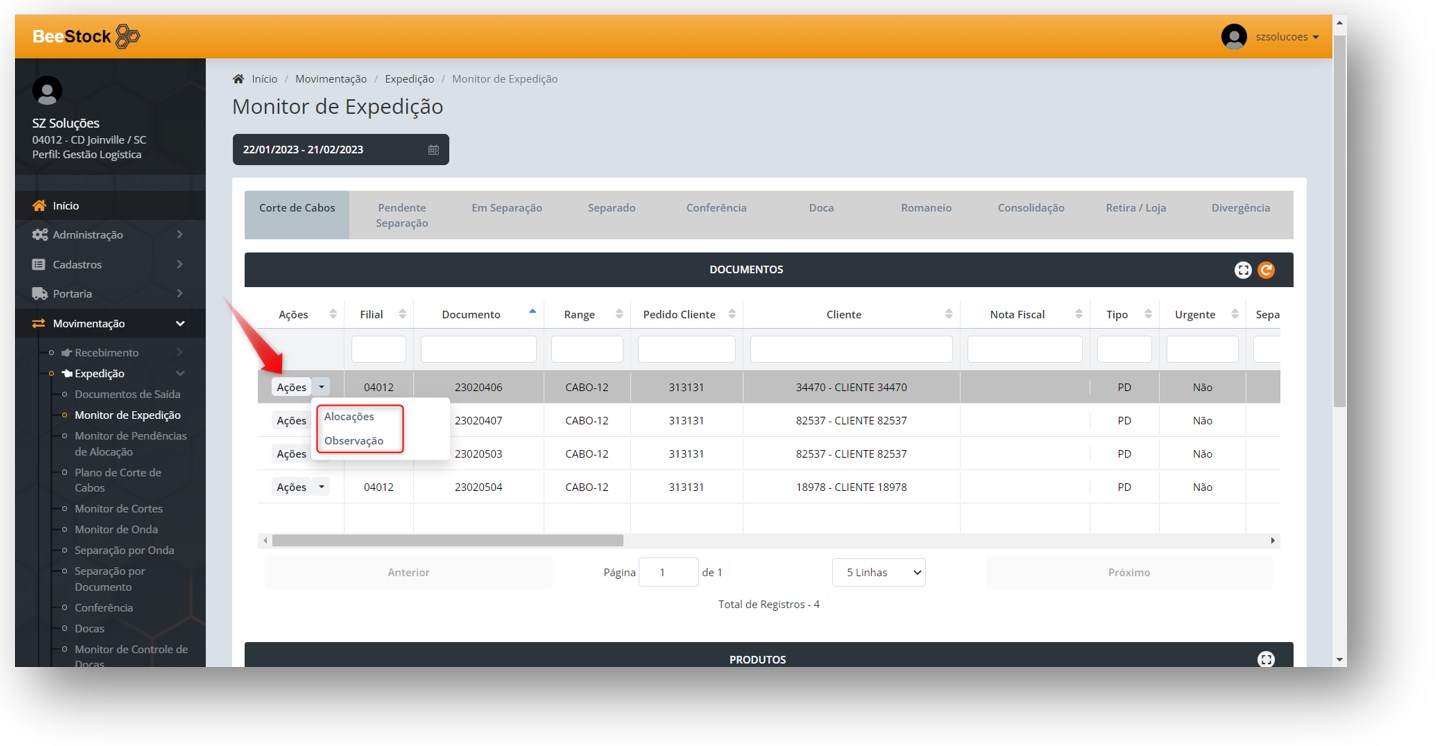Click the user avatar in top bar

point(1234,37)
